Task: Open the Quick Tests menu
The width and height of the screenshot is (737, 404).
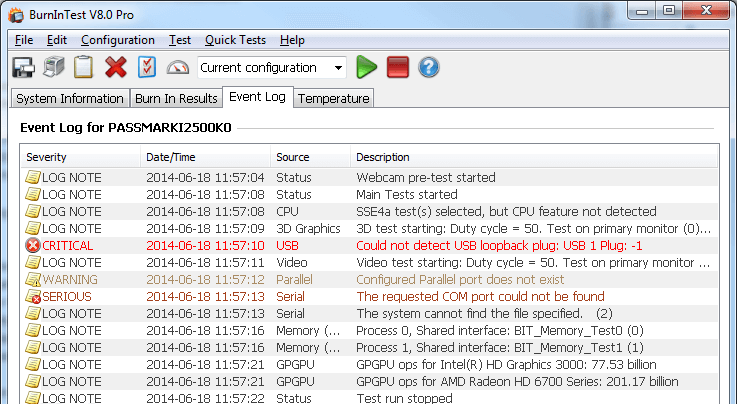Action: point(235,40)
